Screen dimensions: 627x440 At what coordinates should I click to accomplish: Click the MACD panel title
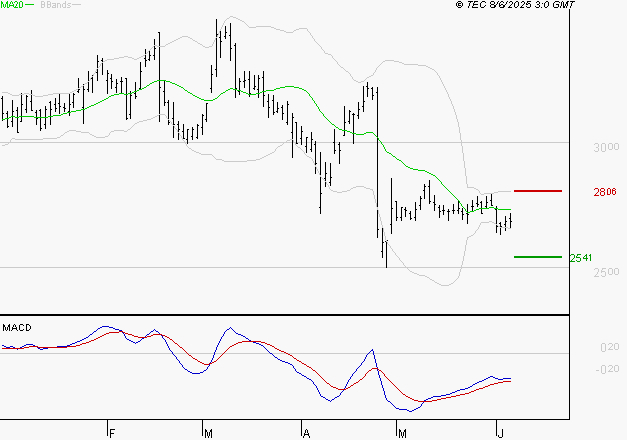coord(15,327)
